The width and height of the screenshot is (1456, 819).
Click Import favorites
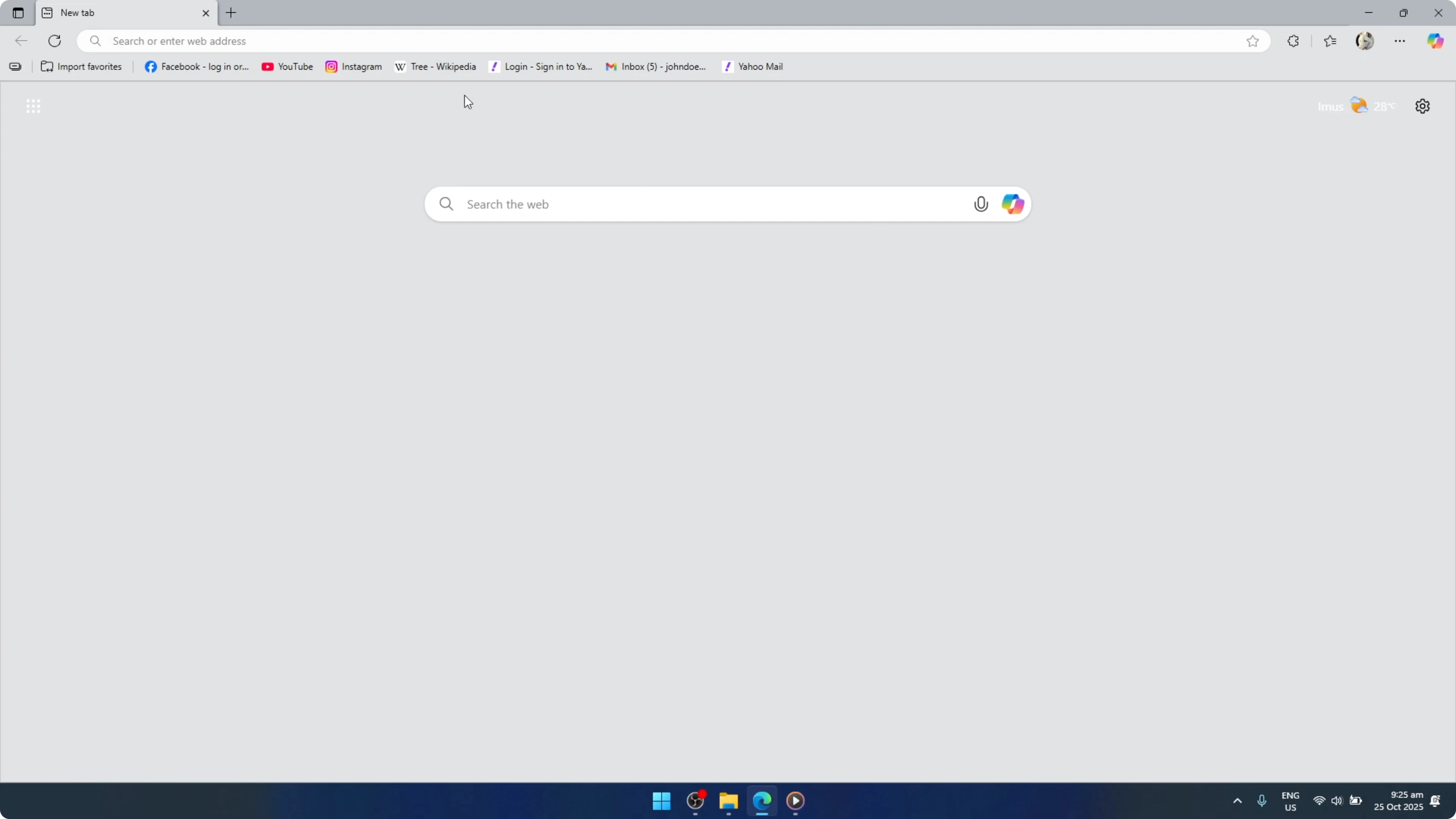point(82,67)
